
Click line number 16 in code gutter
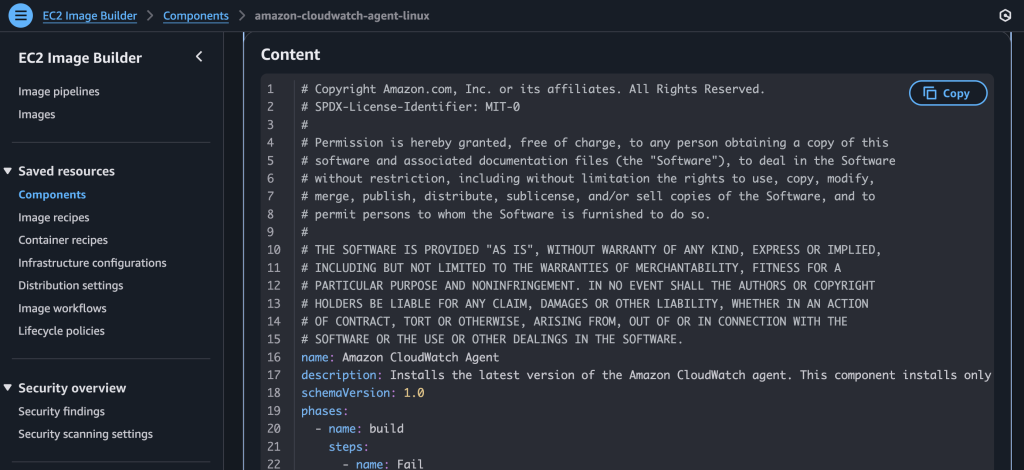click(x=274, y=357)
